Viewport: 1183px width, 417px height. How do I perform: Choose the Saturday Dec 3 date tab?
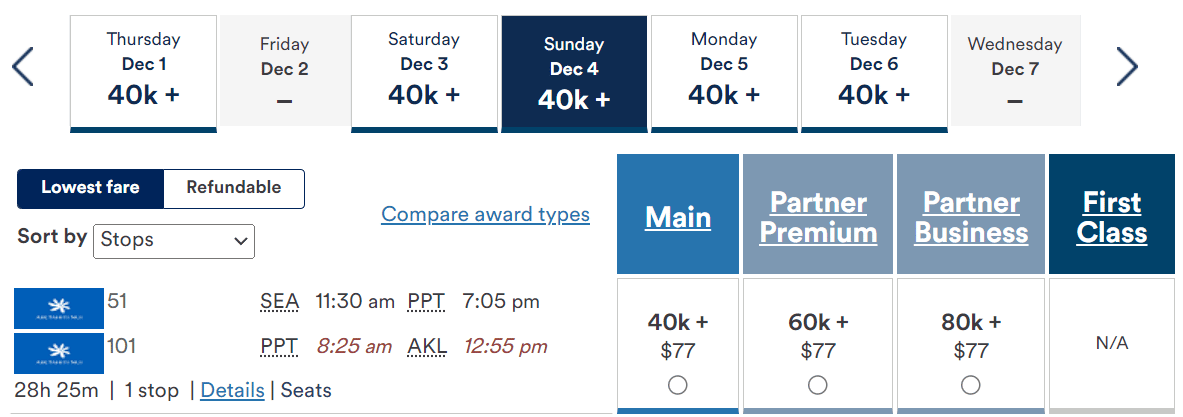(x=424, y=70)
